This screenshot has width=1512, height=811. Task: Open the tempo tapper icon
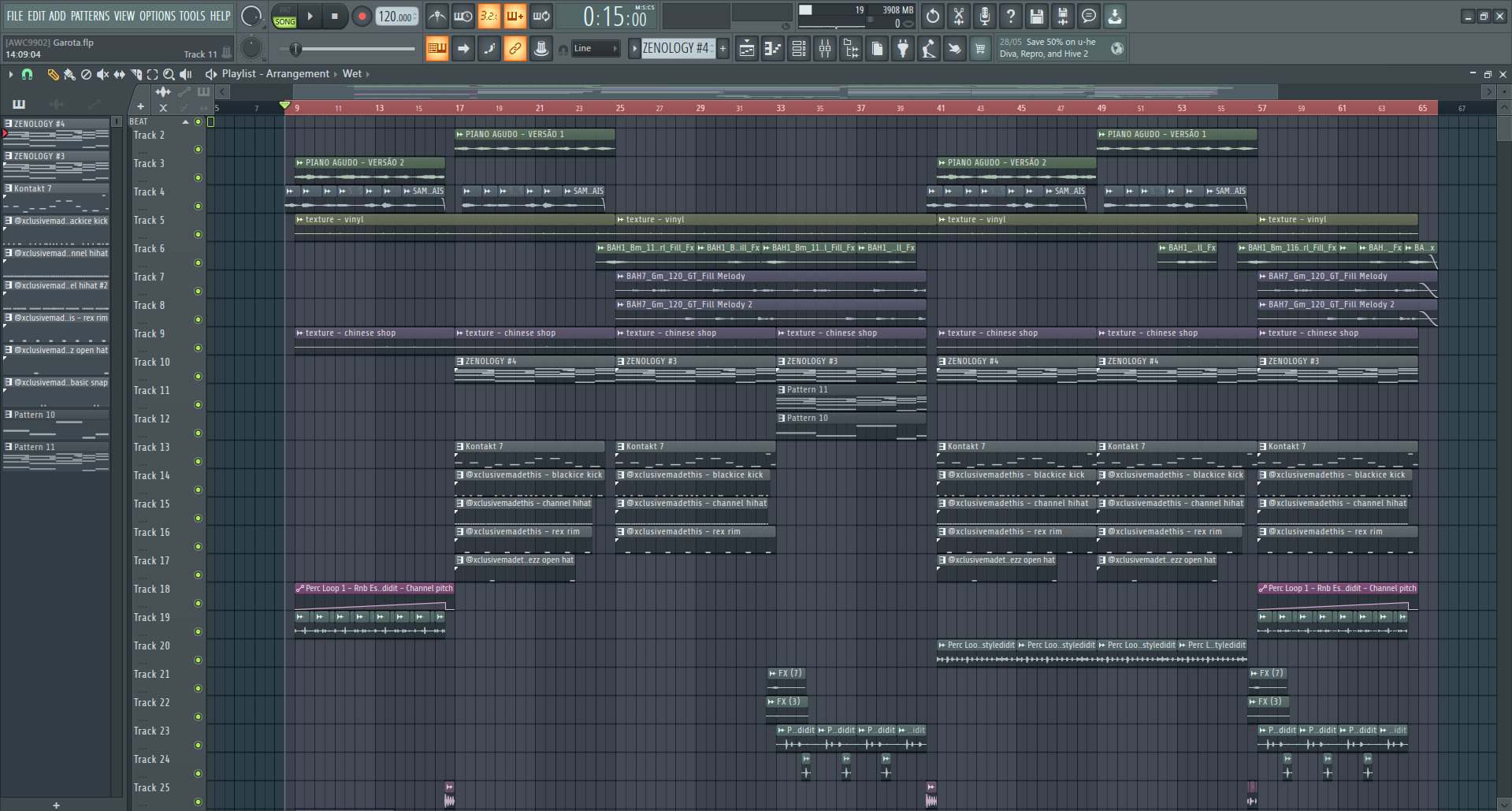point(929,49)
